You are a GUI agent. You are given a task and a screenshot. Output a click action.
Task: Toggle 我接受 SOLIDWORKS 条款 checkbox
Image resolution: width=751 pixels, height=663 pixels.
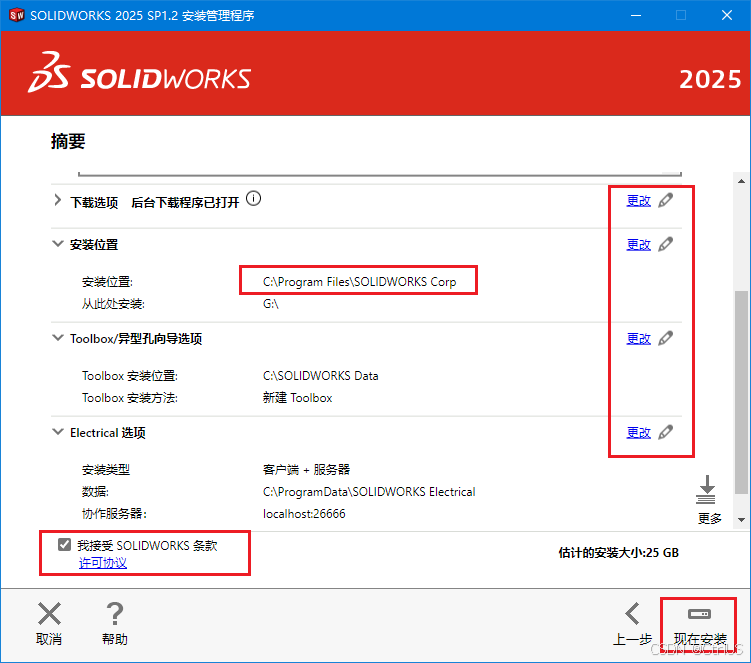[64, 545]
